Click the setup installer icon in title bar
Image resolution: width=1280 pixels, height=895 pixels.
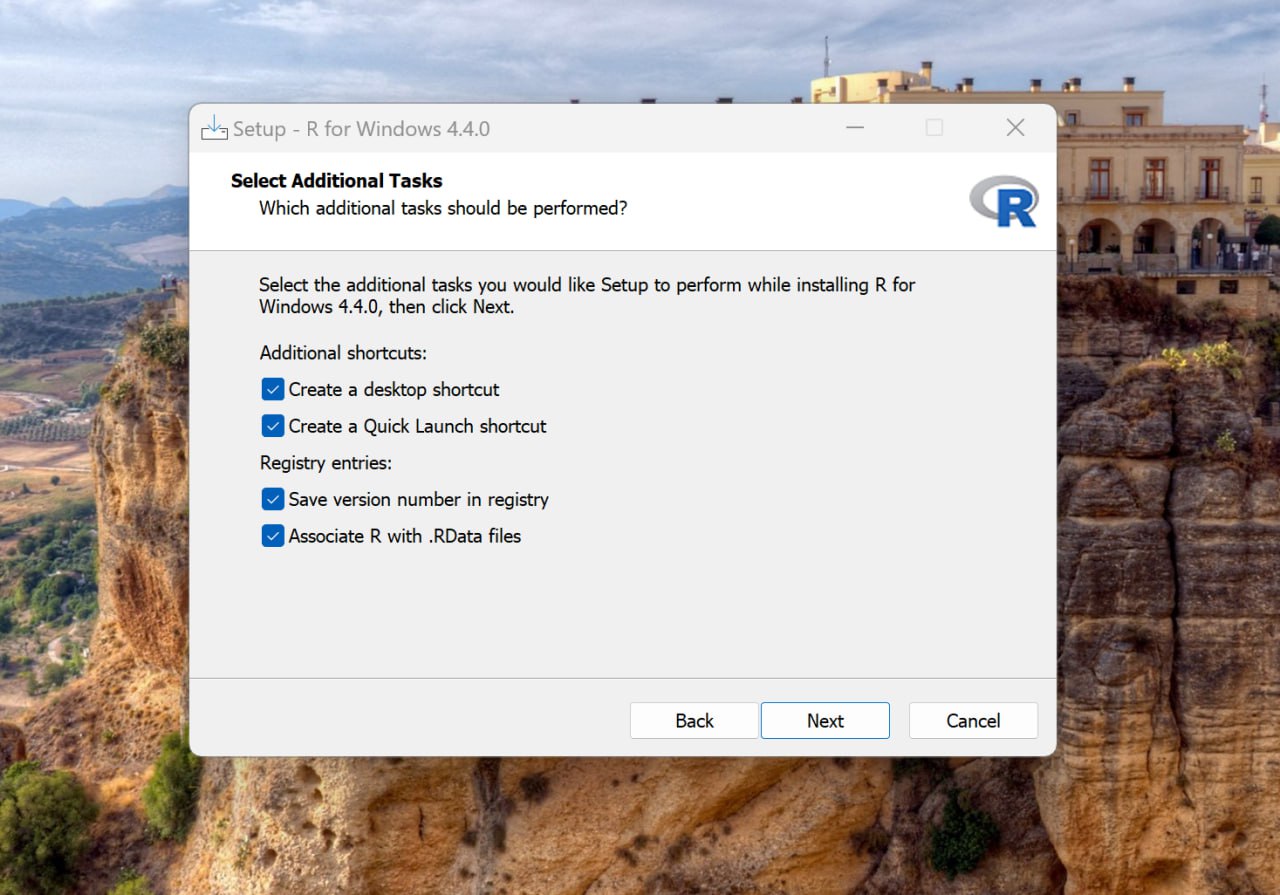pyautogui.click(x=214, y=128)
